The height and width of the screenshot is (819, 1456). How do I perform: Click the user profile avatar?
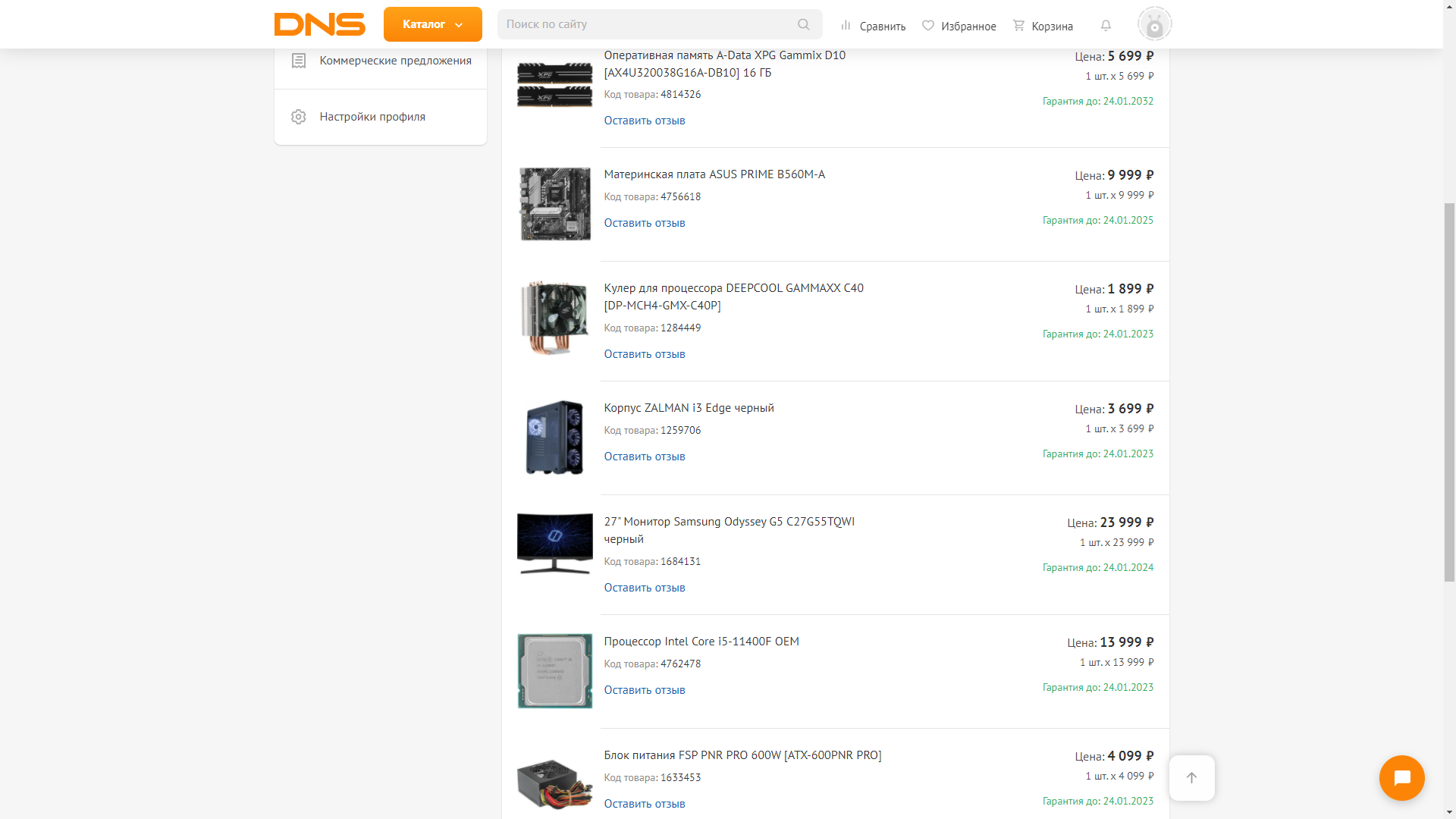[1154, 24]
